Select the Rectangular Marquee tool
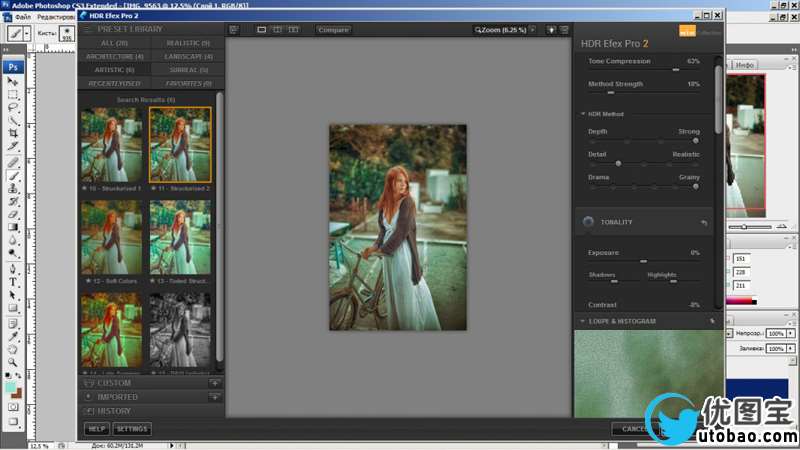The image size is (800, 450). tap(13, 95)
